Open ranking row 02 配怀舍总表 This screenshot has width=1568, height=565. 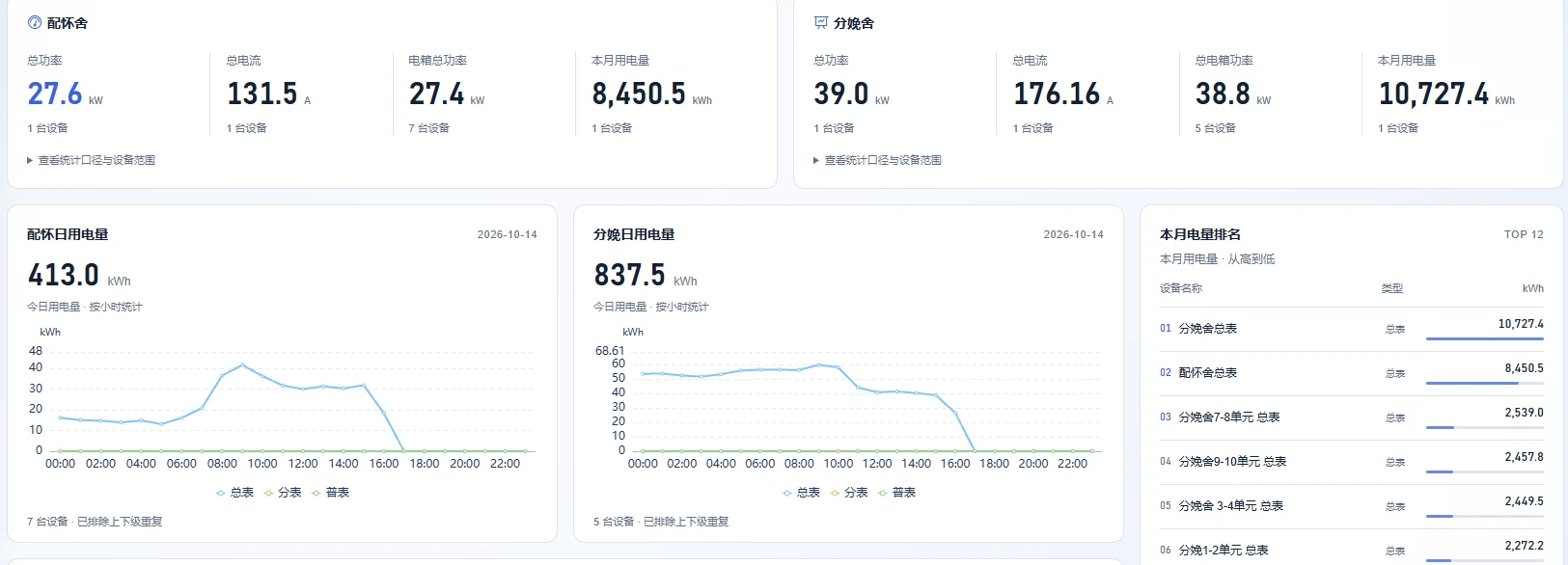click(1352, 373)
